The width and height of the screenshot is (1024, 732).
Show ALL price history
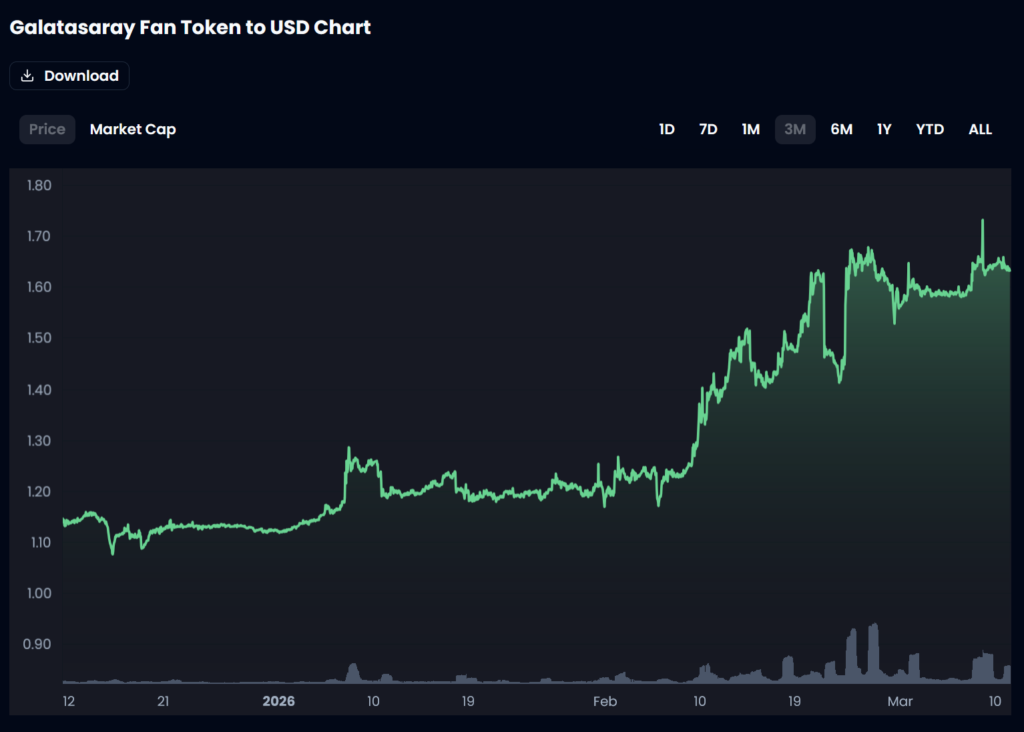pyautogui.click(x=980, y=129)
